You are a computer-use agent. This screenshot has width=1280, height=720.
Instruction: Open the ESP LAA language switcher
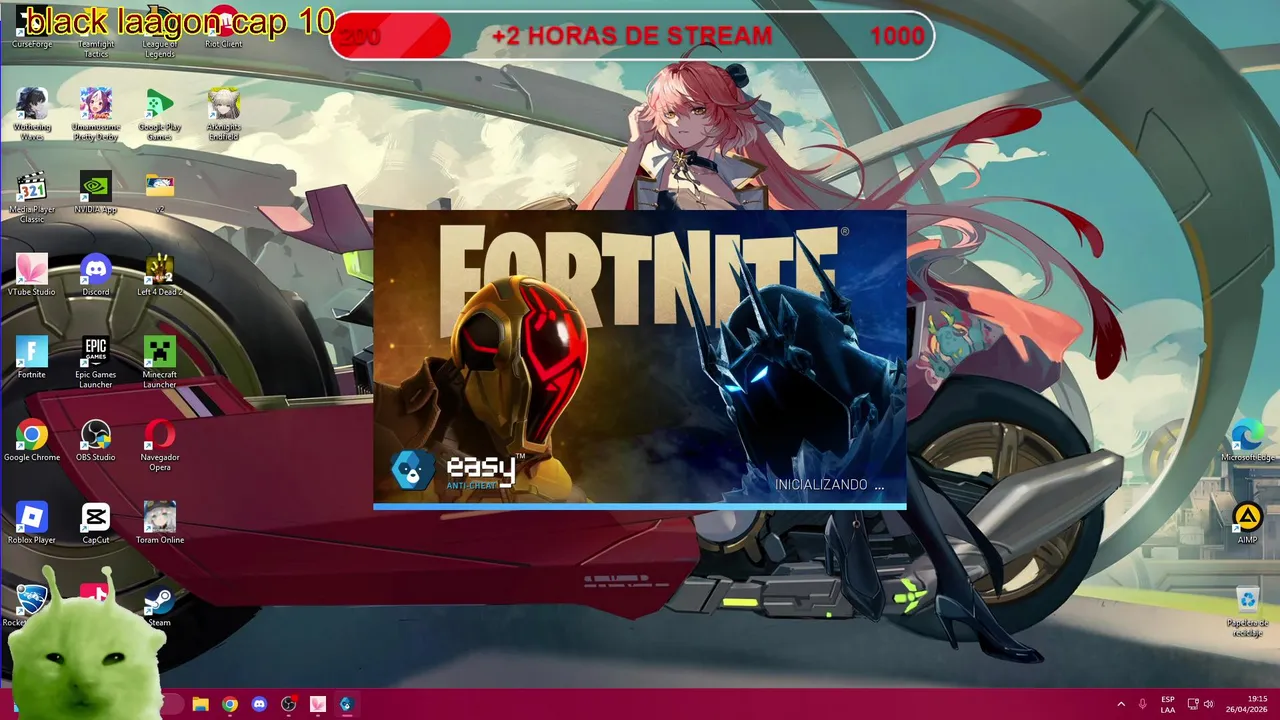pyautogui.click(x=1168, y=704)
